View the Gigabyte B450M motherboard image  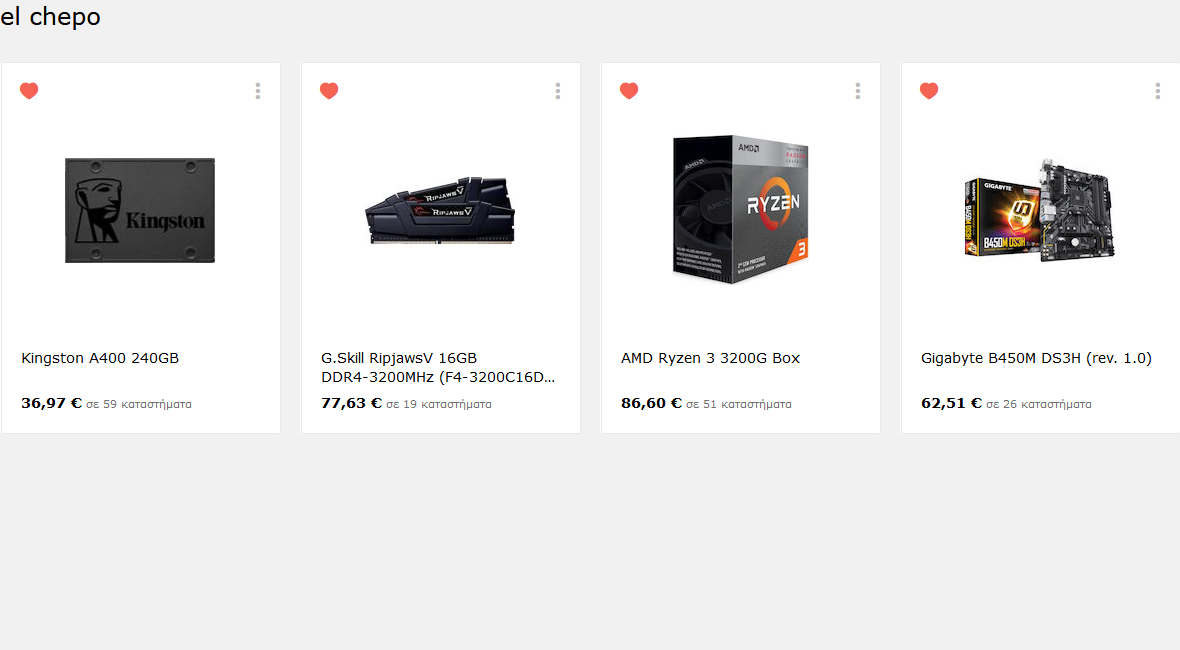pyautogui.click(x=1040, y=210)
